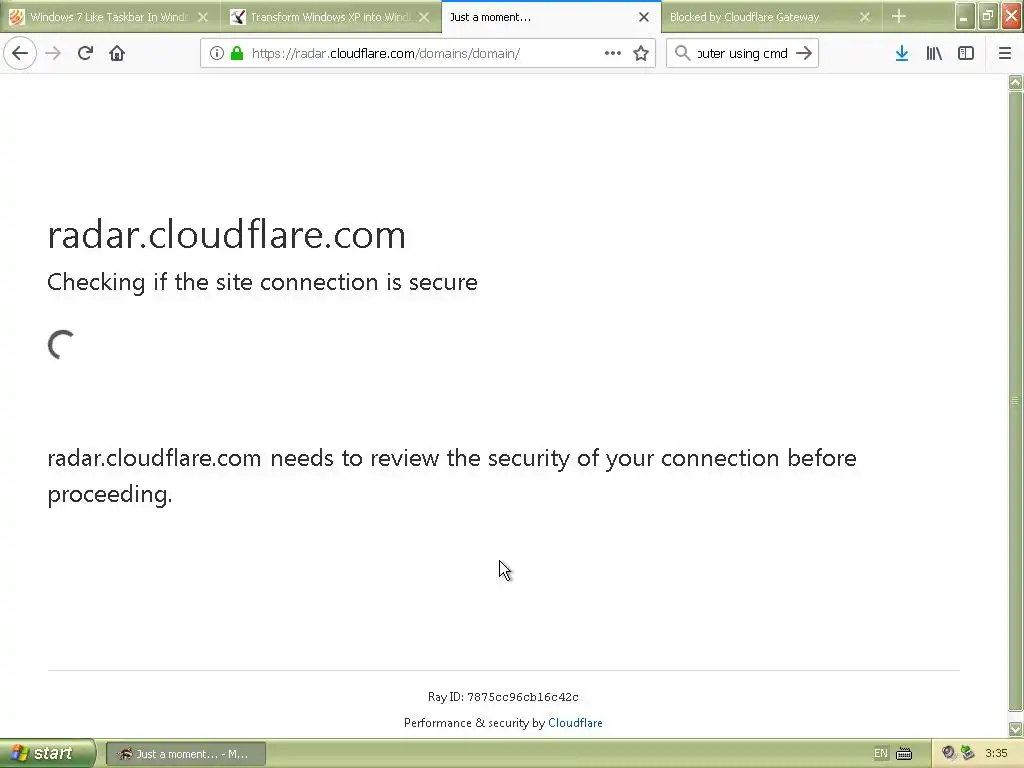Click 'Checking if the site connection is secure'
This screenshot has width=1024, height=768.
(x=263, y=282)
